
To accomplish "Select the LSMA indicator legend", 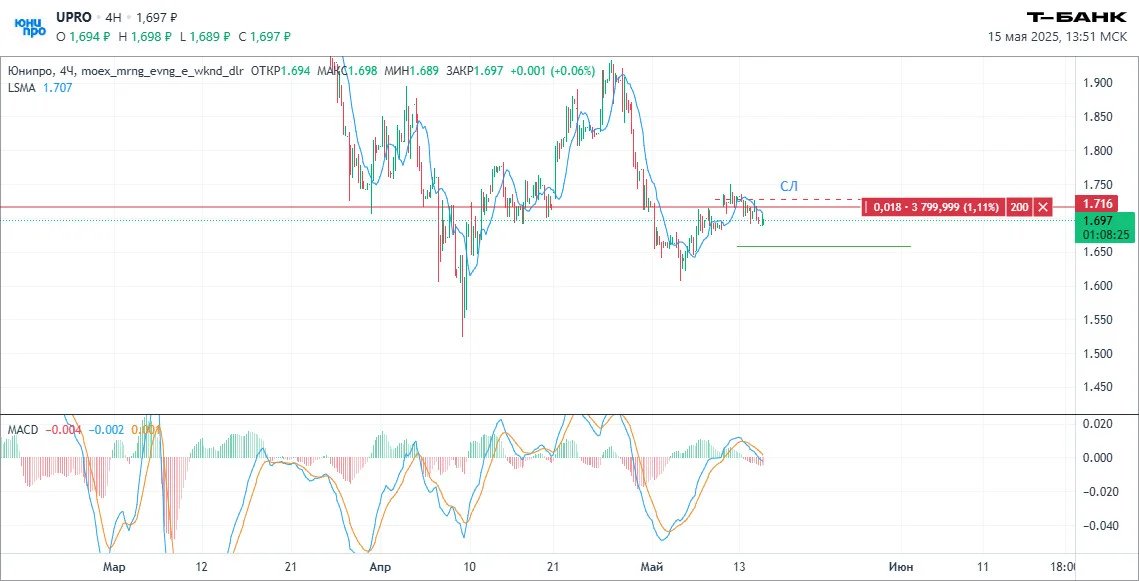I will pos(22,87).
